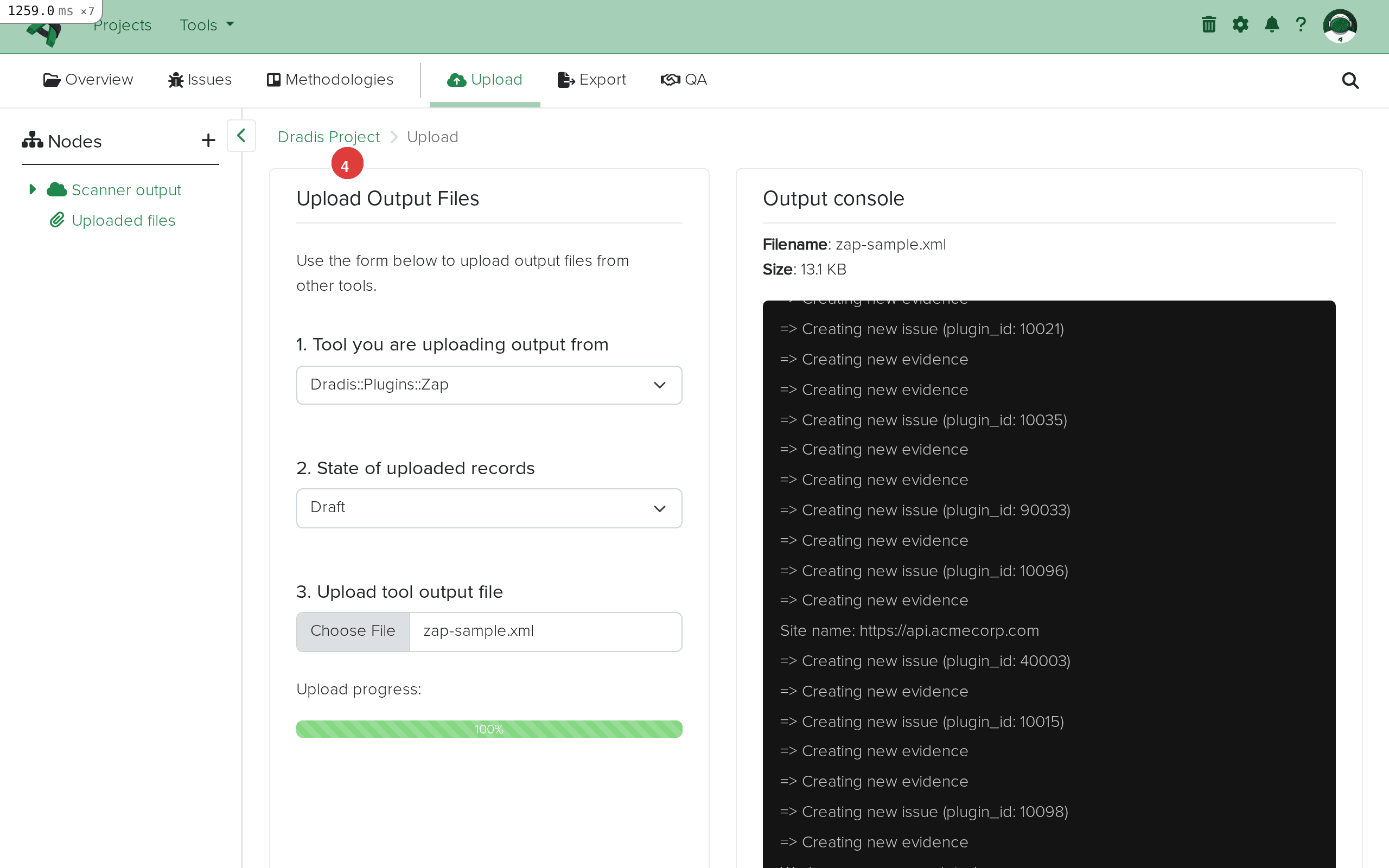
Task: Click the user avatar icon
Action: pos(1341,25)
